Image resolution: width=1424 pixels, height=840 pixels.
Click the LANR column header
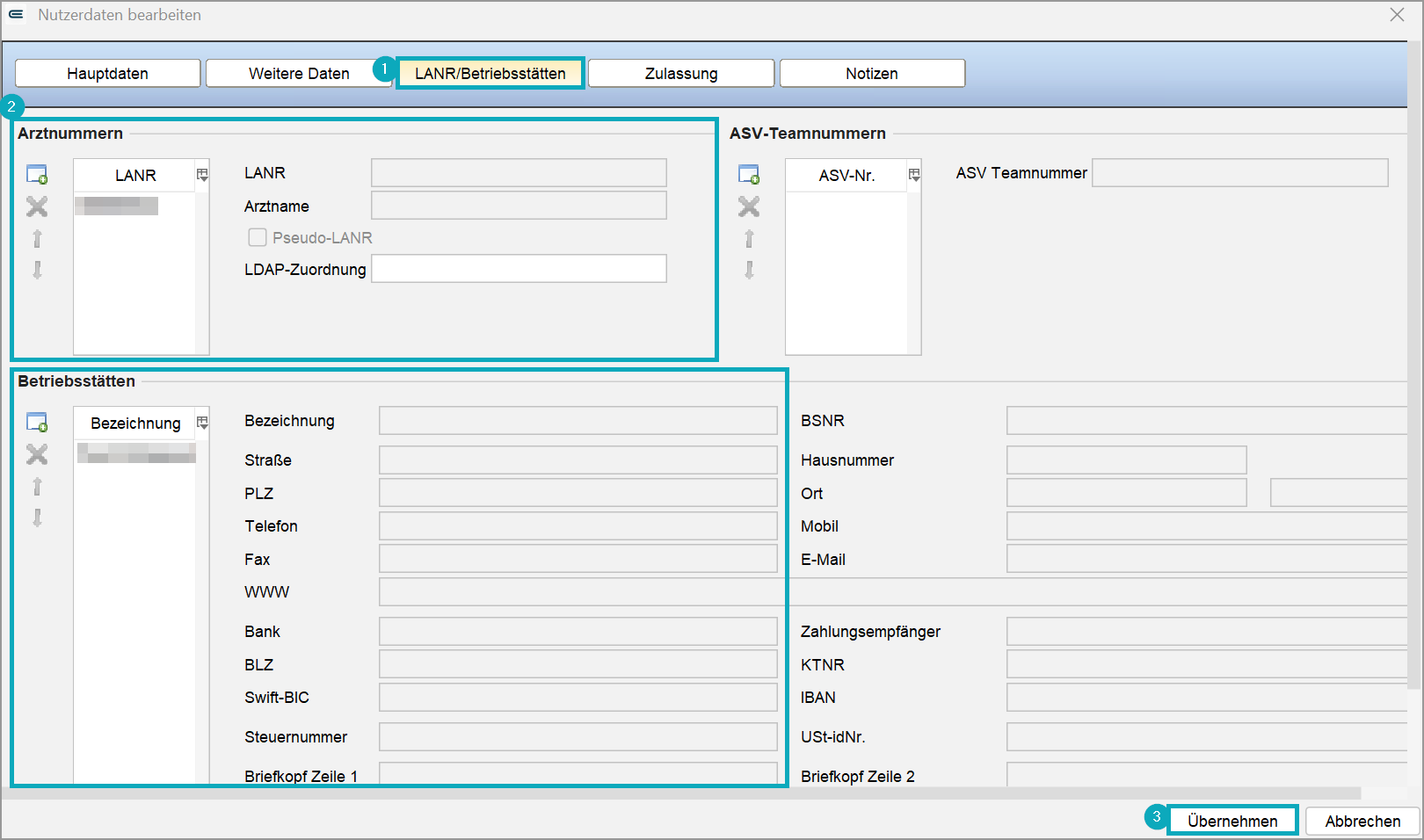click(135, 175)
